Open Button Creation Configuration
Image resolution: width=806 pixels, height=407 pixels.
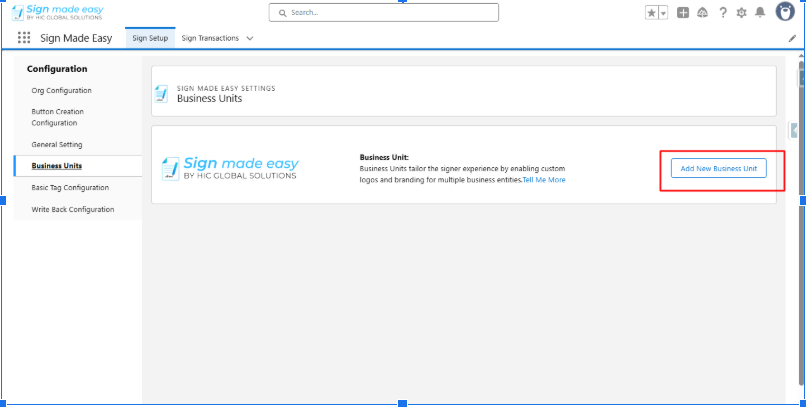point(58,117)
